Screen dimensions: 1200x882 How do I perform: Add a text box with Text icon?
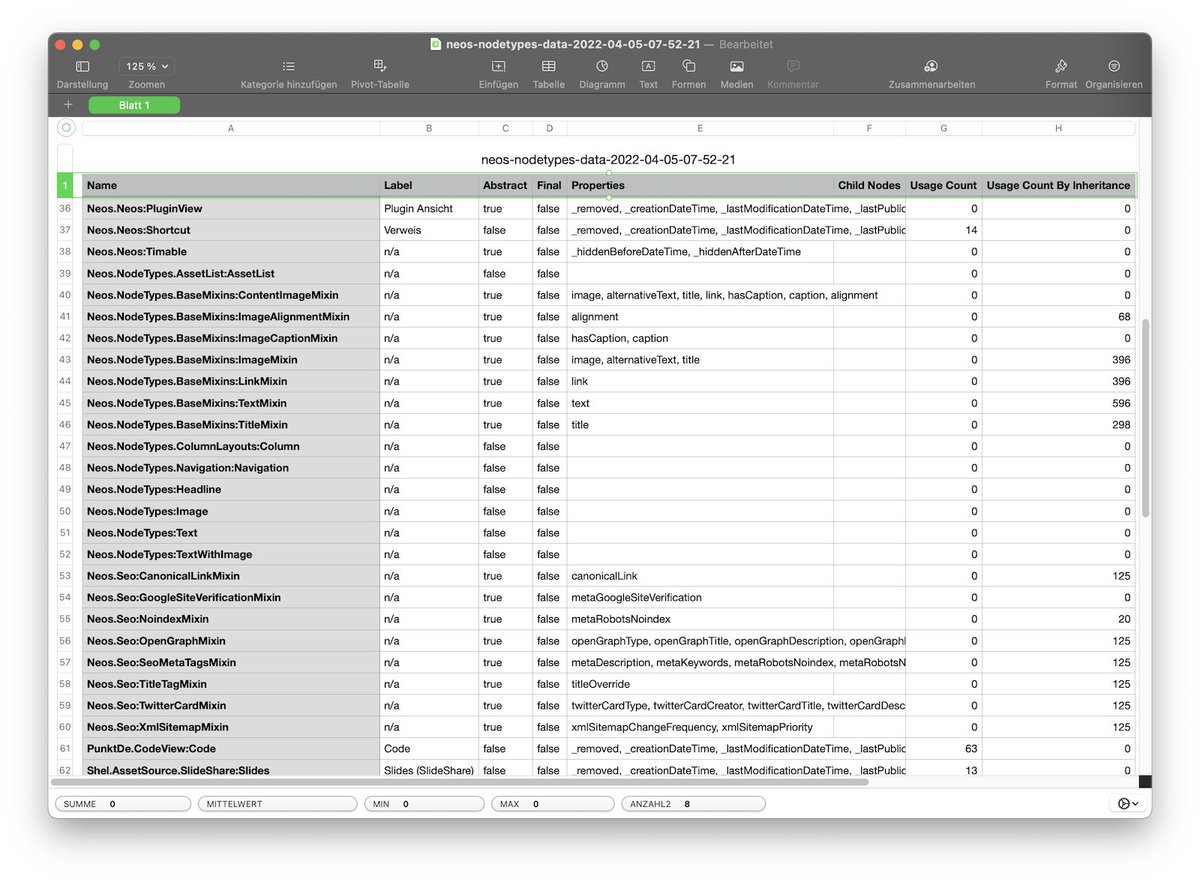648,66
